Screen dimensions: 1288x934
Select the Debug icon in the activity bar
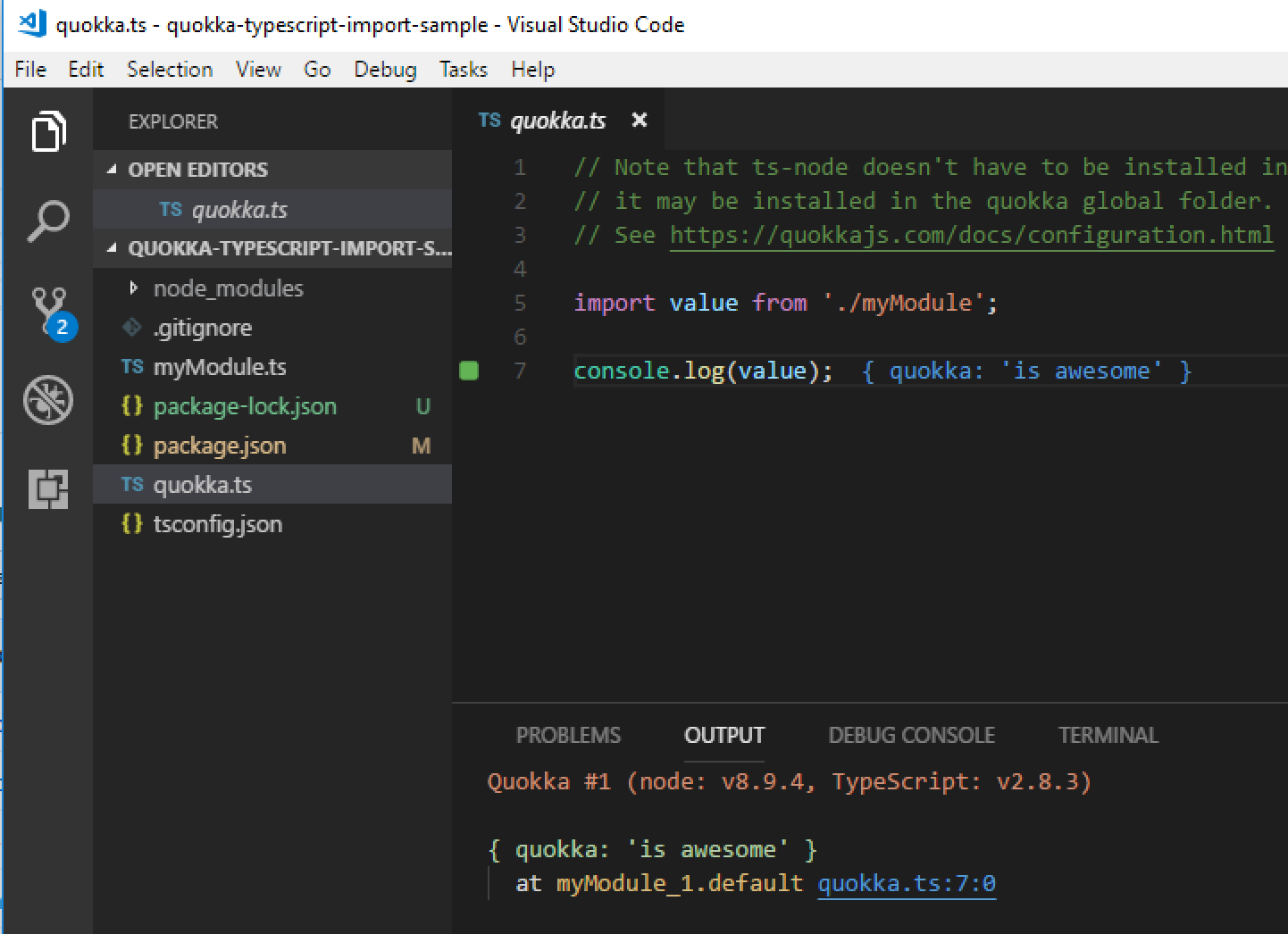pyautogui.click(x=48, y=400)
